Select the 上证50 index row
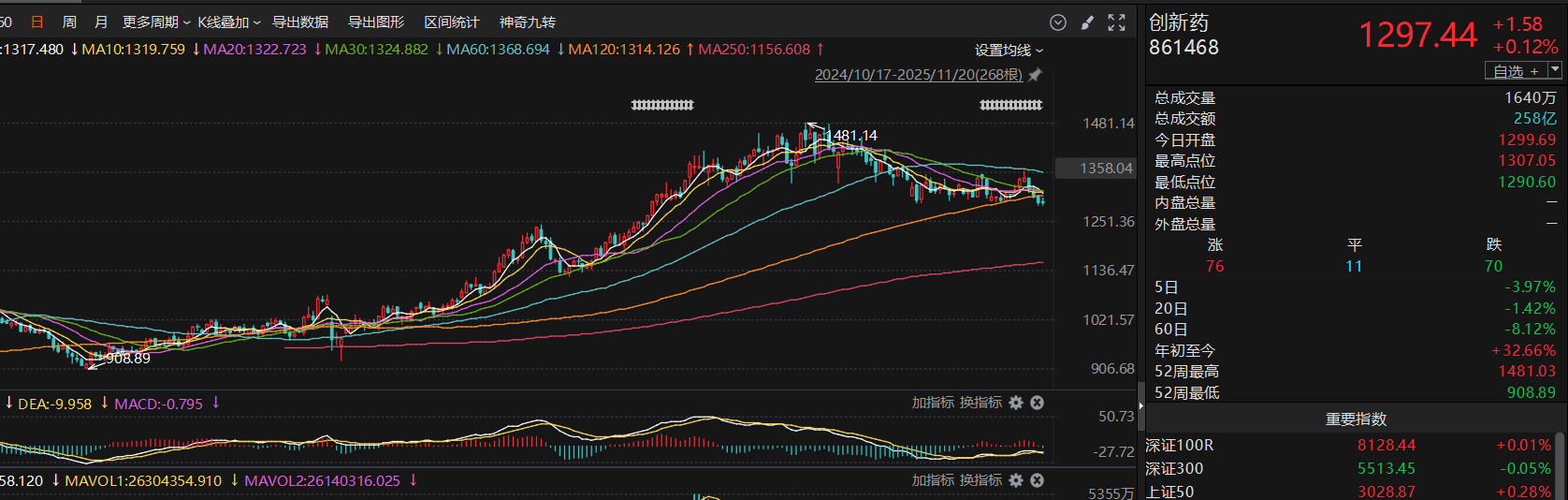This screenshot has width=1568, height=500. point(1348,492)
